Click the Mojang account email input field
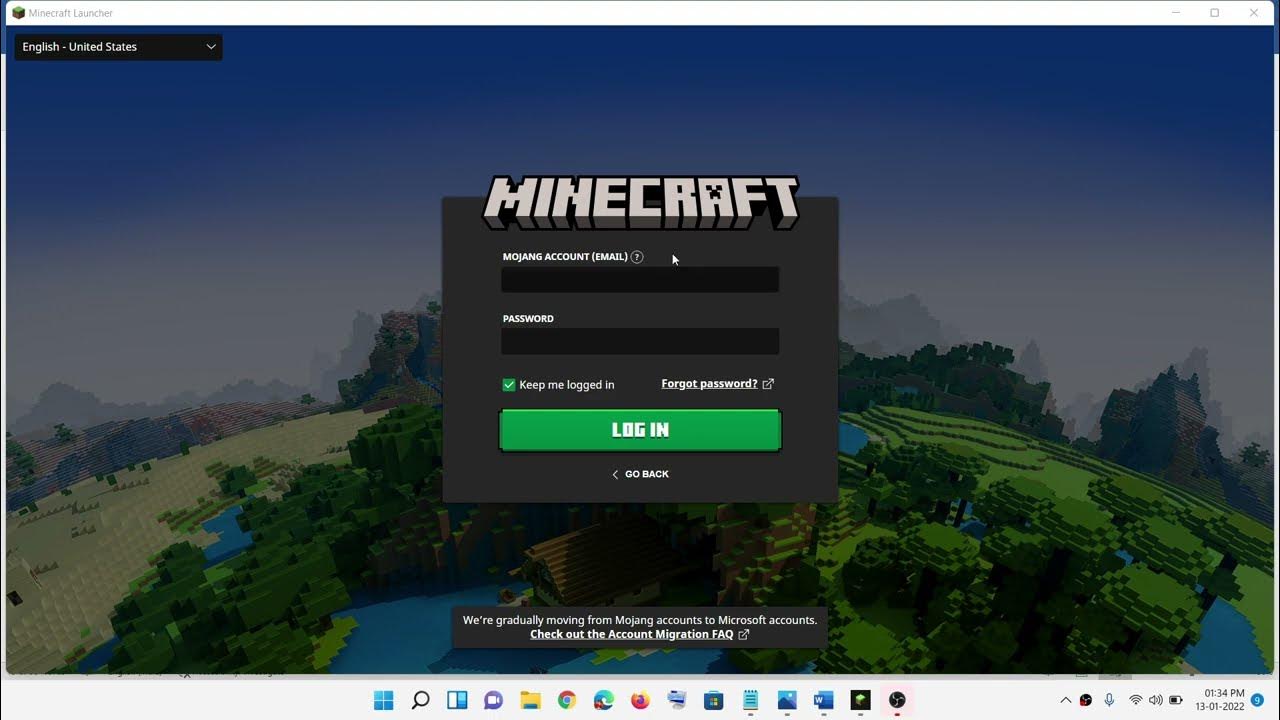The image size is (1280, 720). [x=640, y=280]
